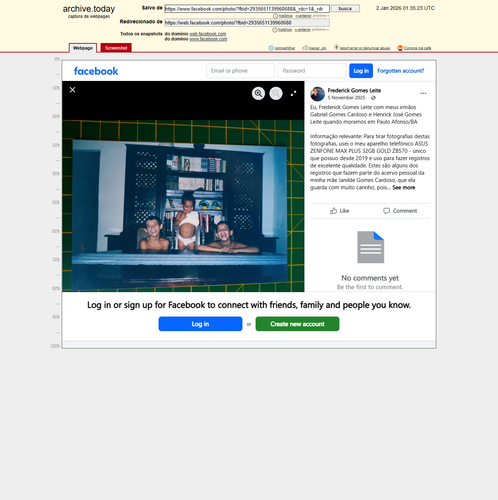Viewport: 498px width, 500px height.
Task: Switch to the Screenshot tab
Action: [x=116, y=48]
